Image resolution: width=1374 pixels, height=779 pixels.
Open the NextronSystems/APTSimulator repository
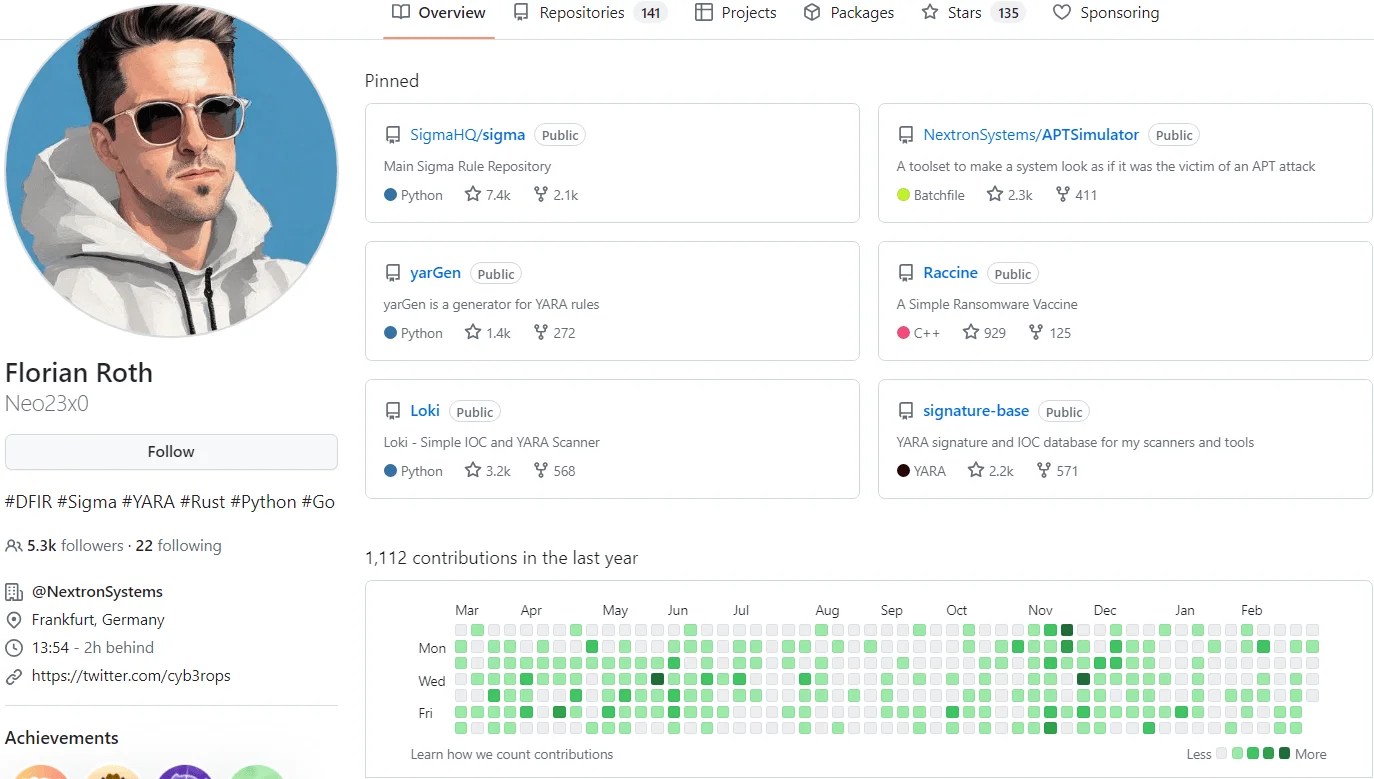click(1031, 135)
